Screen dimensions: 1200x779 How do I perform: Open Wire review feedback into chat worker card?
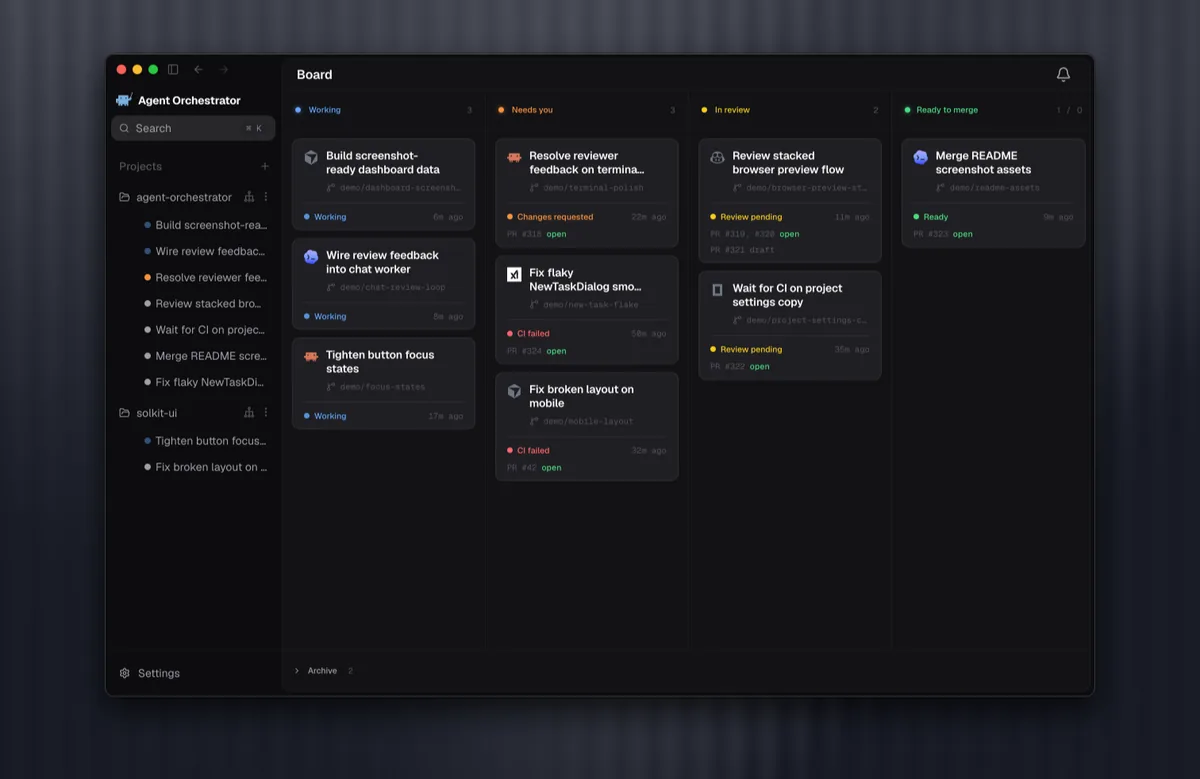tap(383, 284)
